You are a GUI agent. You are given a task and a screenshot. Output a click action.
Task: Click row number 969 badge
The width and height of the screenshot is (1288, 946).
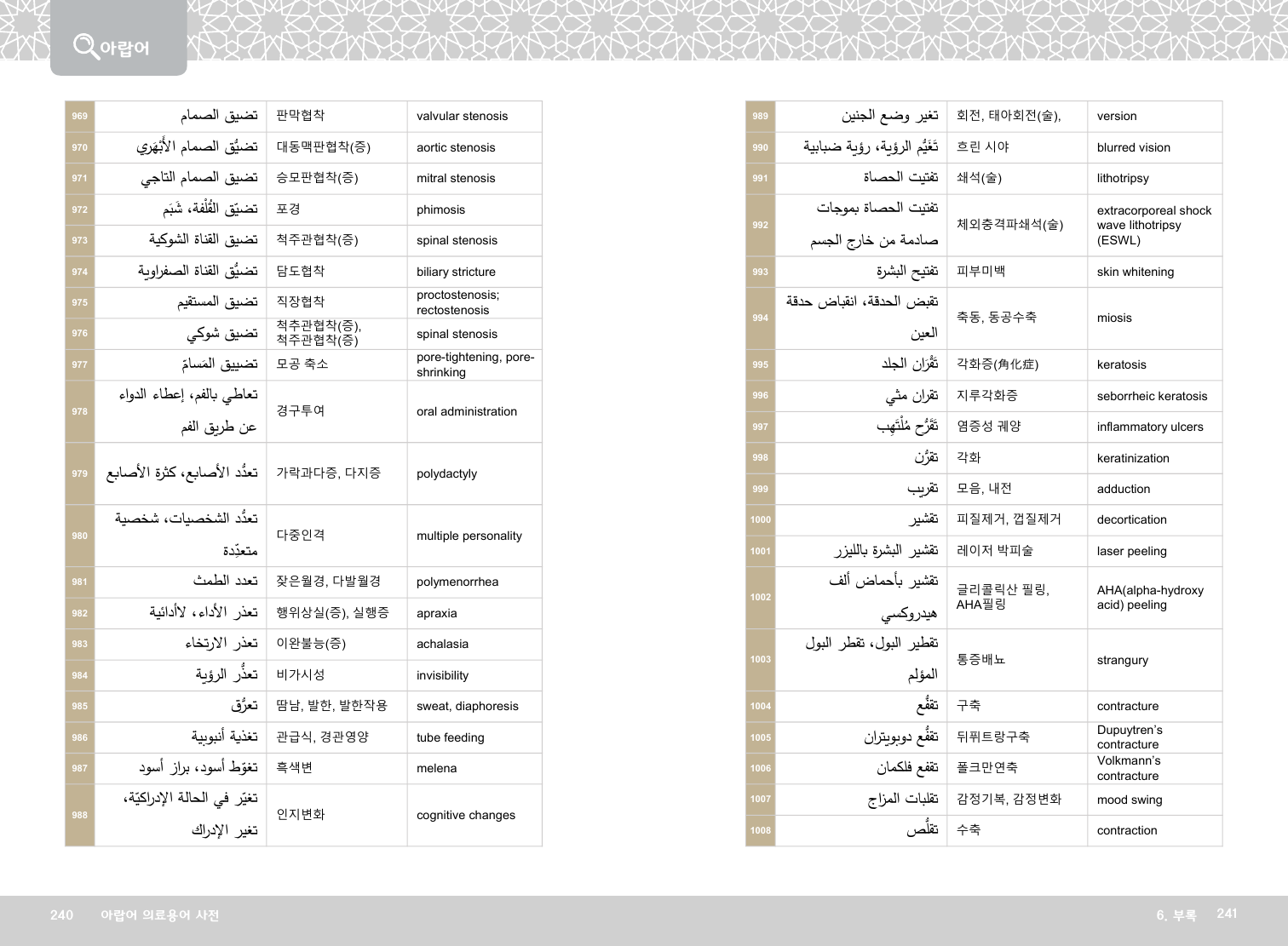point(80,117)
